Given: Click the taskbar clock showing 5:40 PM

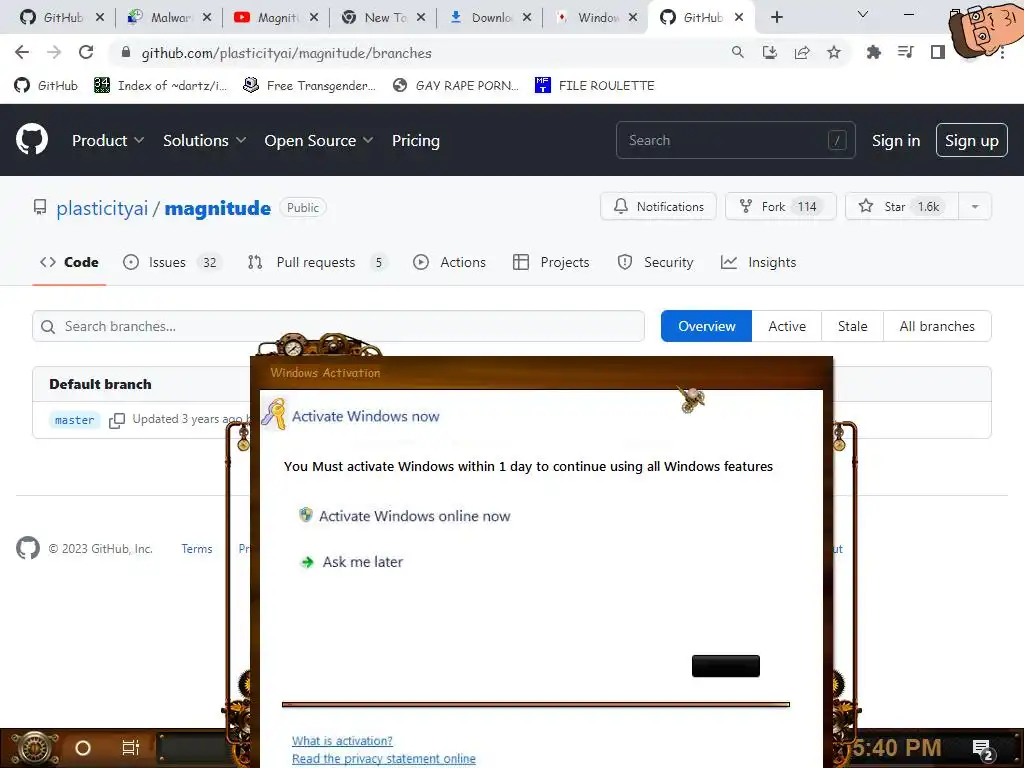Looking at the screenshot, I should click(x=897, y=748).
